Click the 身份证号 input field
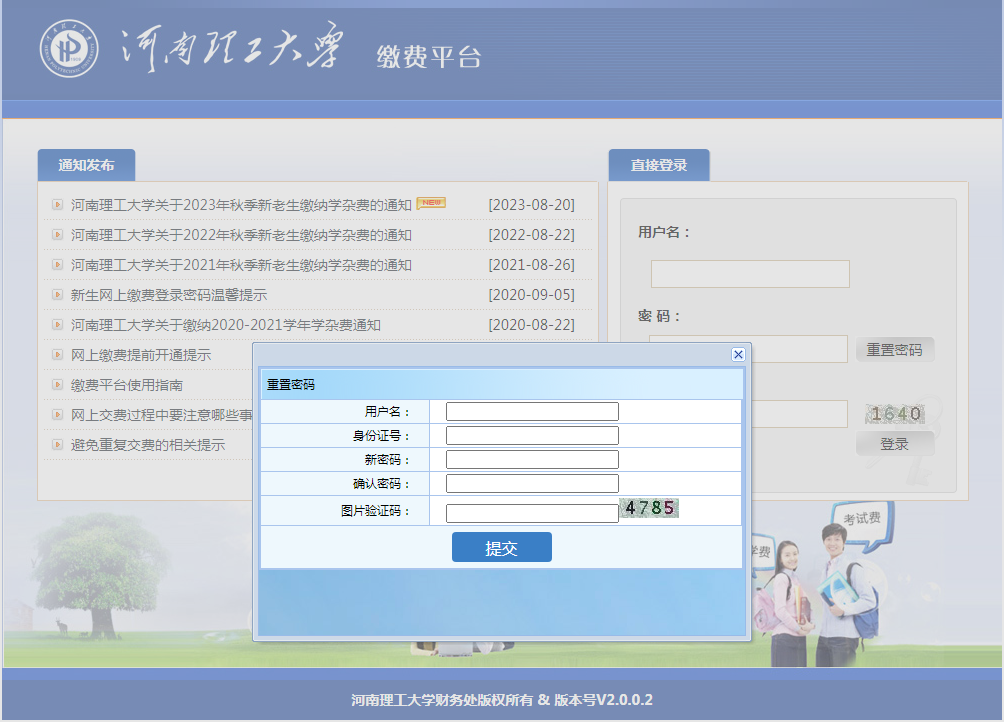The height and width of the screenshot is (722, 1004). [530, 435]
